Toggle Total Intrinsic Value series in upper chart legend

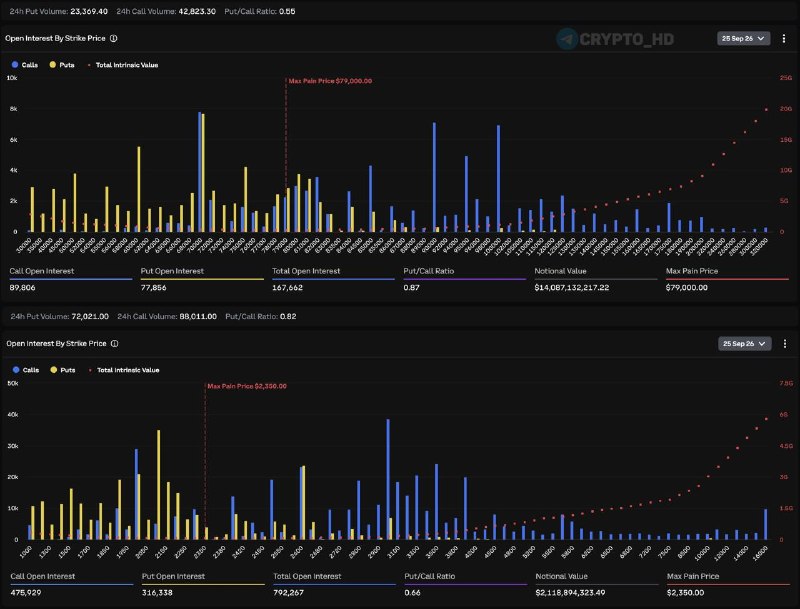(123, 65)
